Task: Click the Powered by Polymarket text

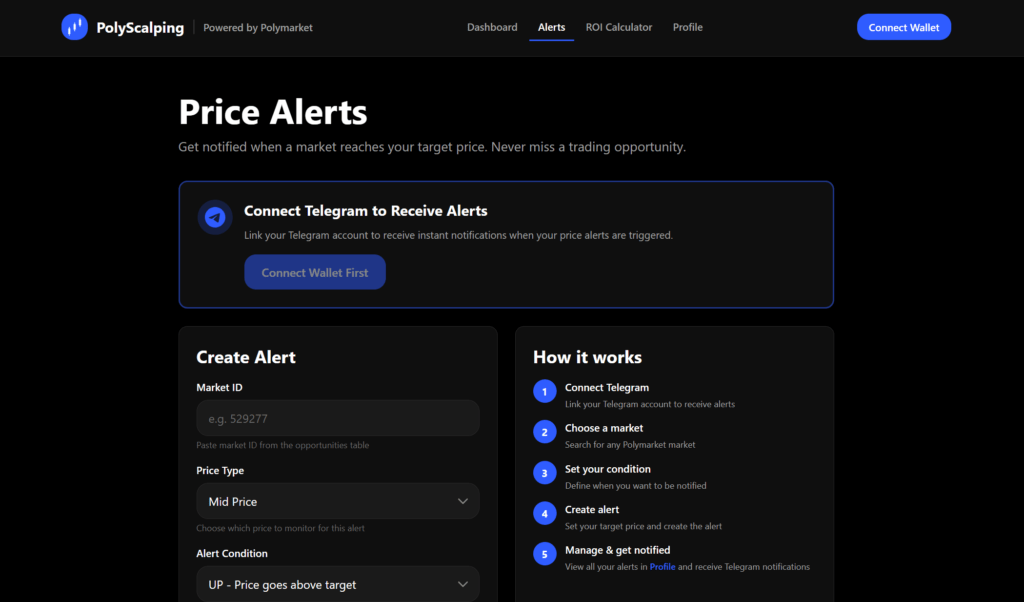Action: (x=258, y=28)
